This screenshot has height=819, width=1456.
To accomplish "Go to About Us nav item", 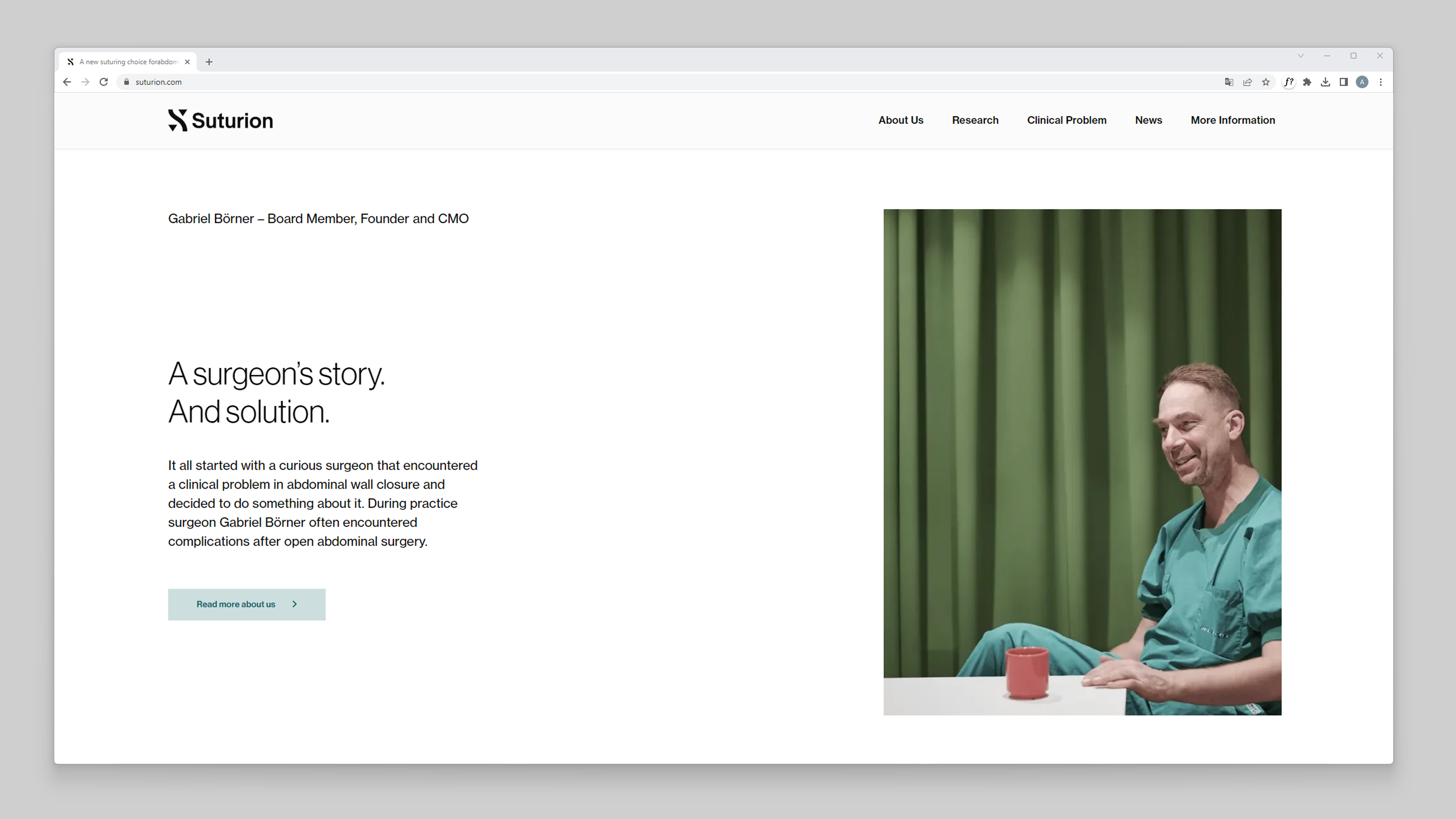I will 900,120.
